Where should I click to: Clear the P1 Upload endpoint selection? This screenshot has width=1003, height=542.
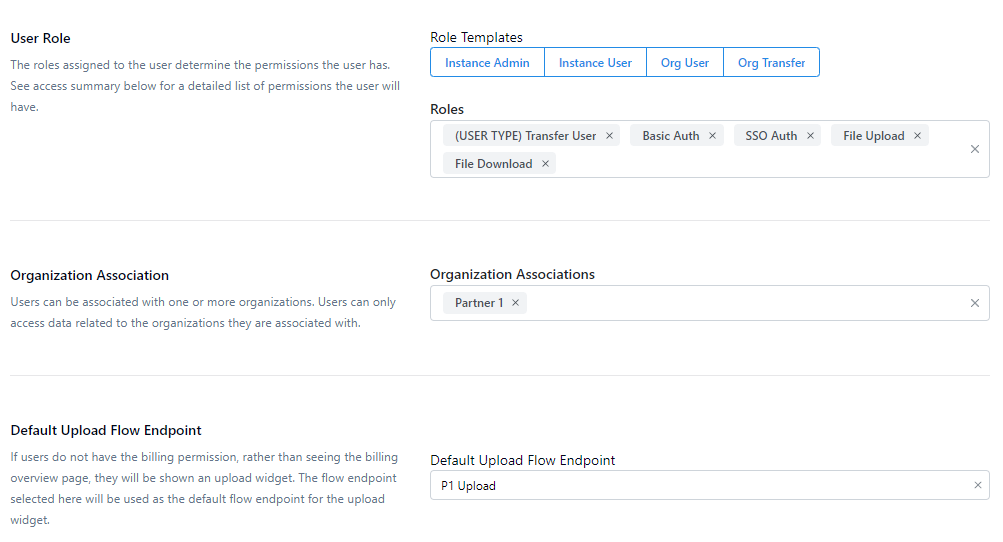pyautogui.click(x=978, y=486)
